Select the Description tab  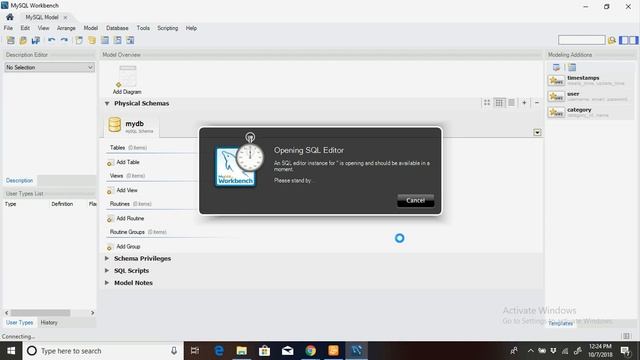tap(19, 180)
